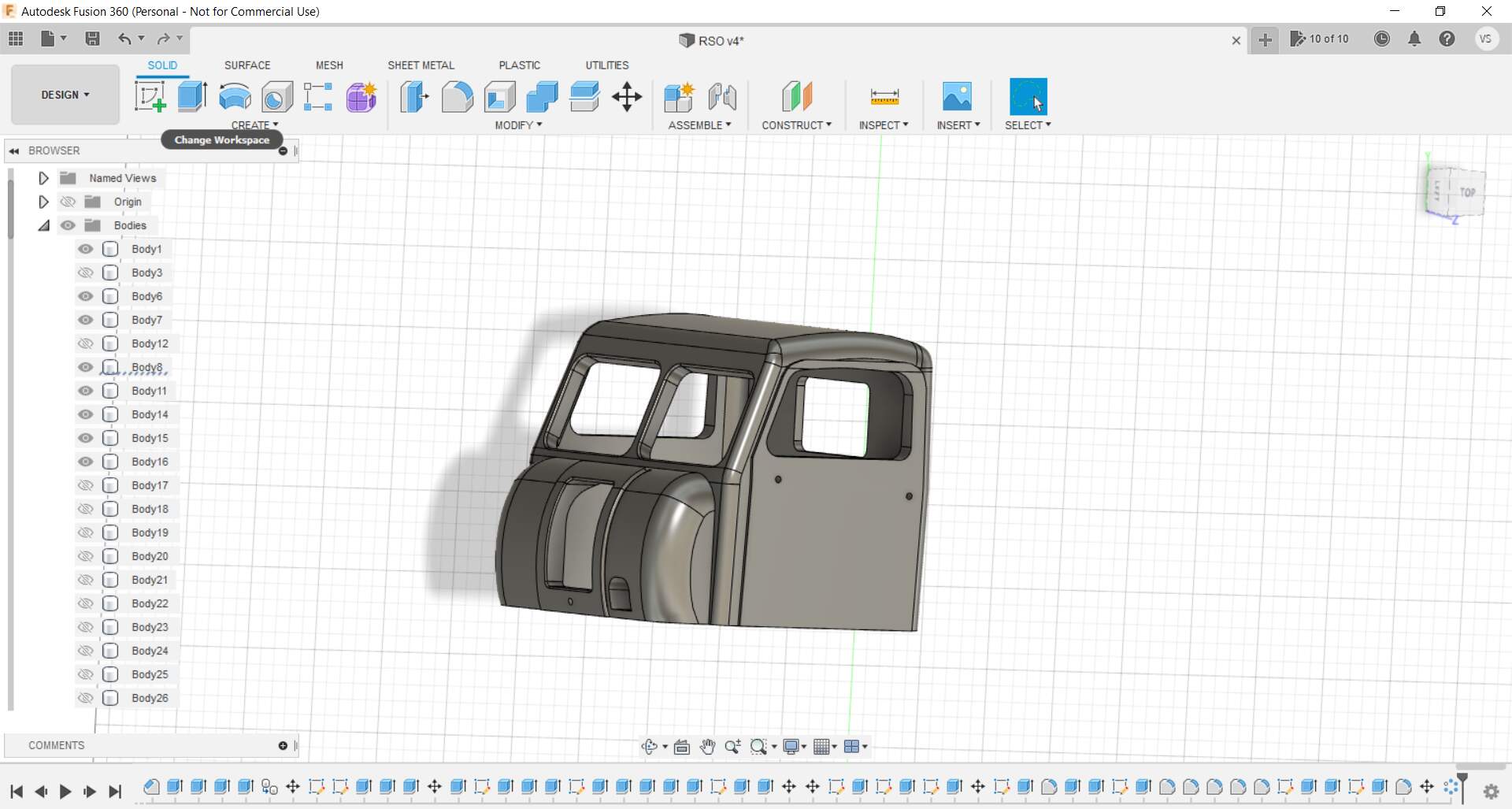Expand the Named Views folder

click(x=44, y=178)
